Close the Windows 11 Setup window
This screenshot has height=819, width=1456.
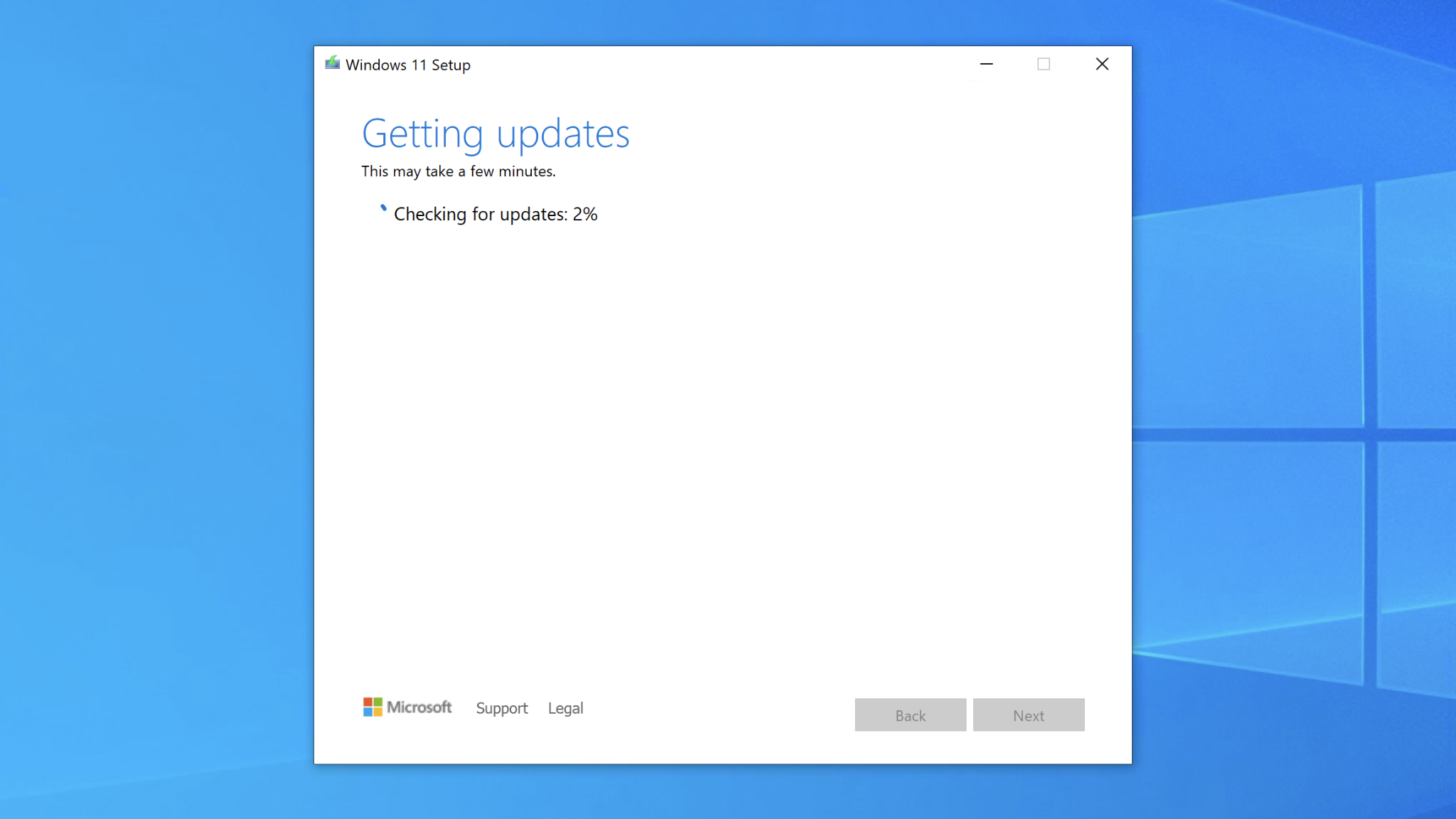point(1102,63)
